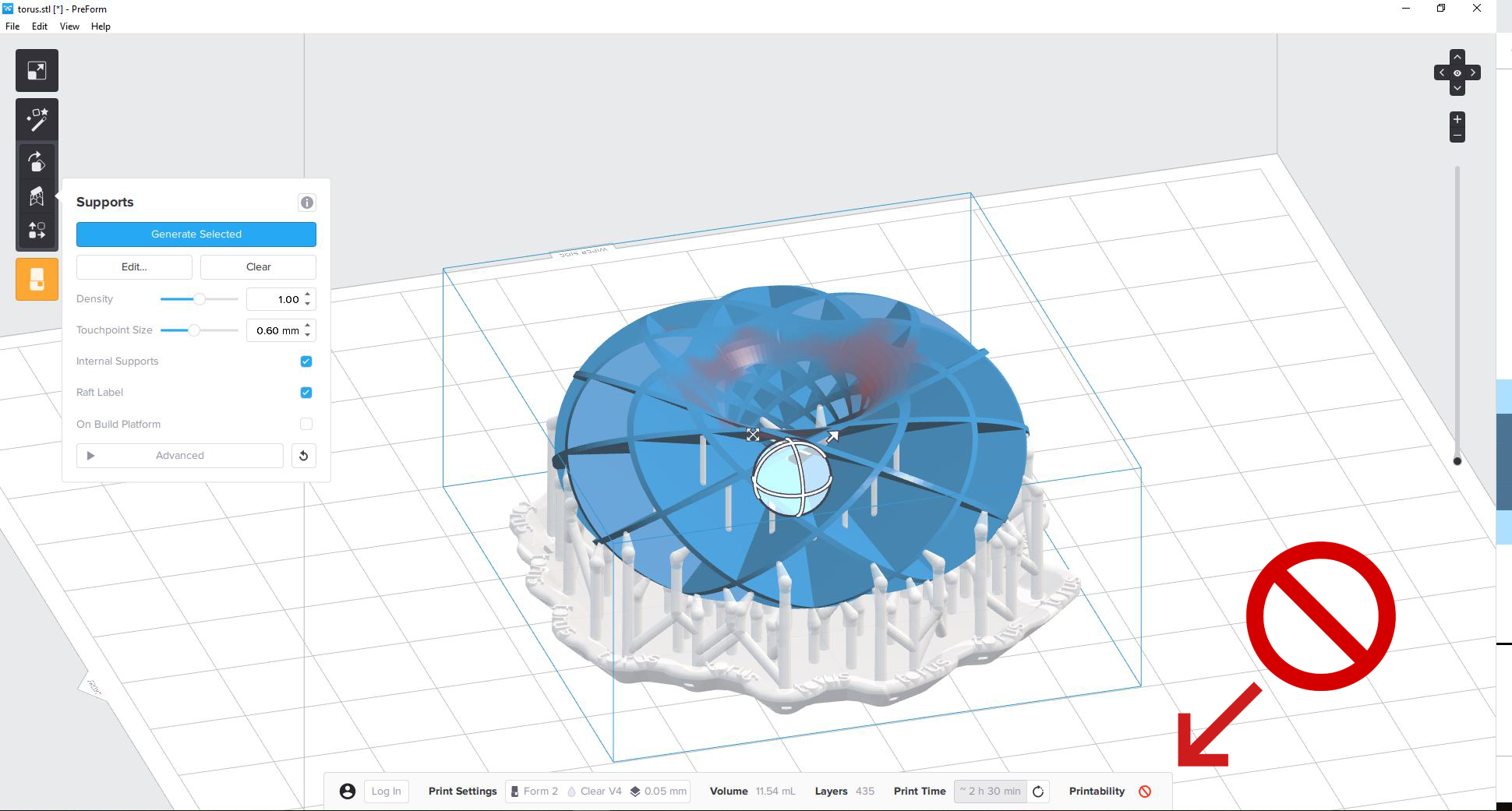Click the diagonal arrow move handle
Viewport: 1512px width, 811px height.
pos(832,436)
